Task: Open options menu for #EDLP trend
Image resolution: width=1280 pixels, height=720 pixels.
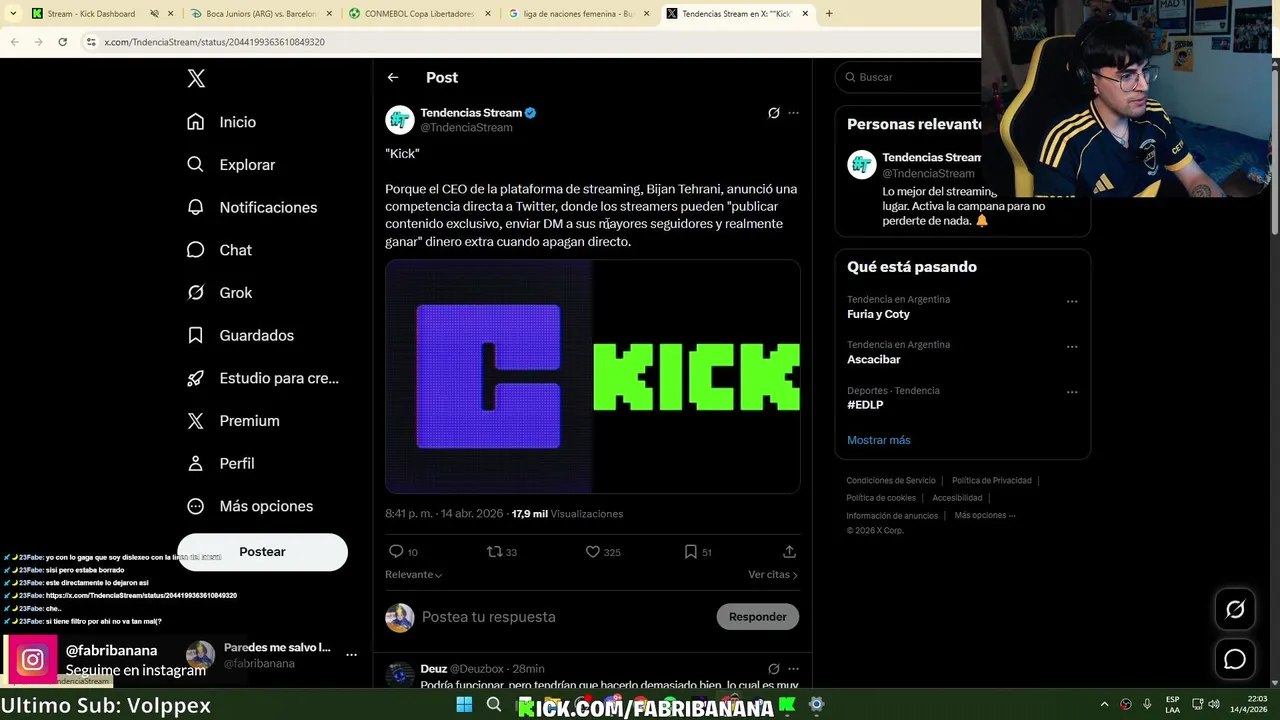Action: tap(1072, 392)
